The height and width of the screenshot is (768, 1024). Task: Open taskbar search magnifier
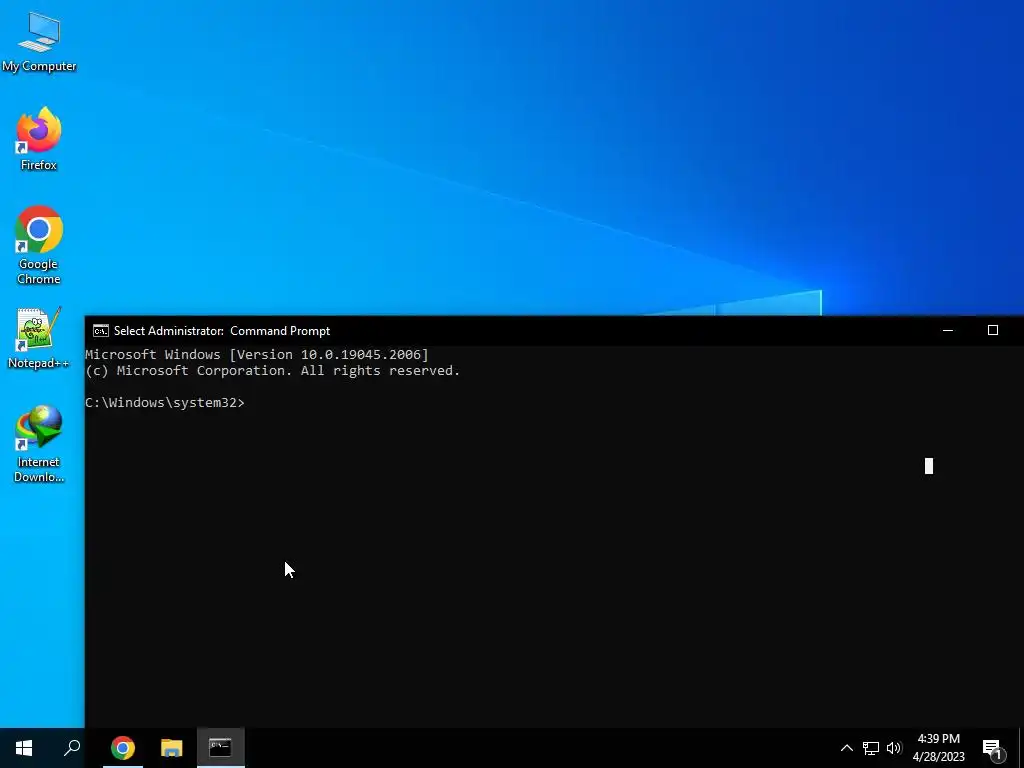pos(72,748)
